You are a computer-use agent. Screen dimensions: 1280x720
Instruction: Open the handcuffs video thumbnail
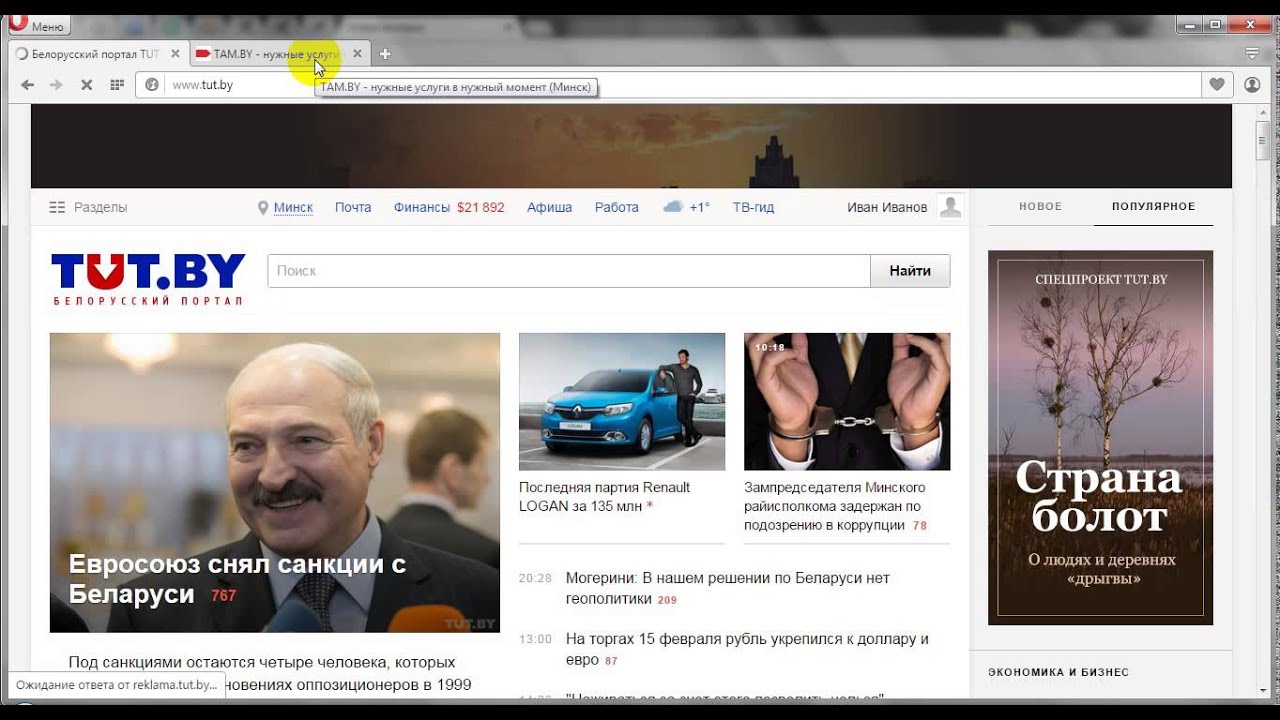tap(847, 401)
